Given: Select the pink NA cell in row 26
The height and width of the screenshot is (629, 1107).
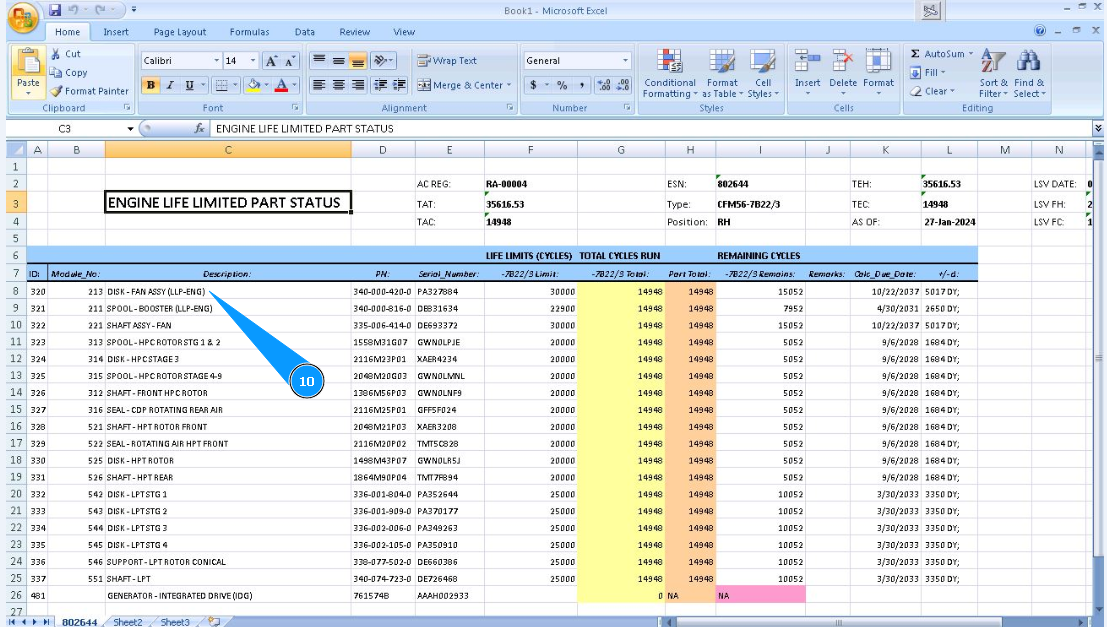Looking at the screenshot, I should point(760,595).
